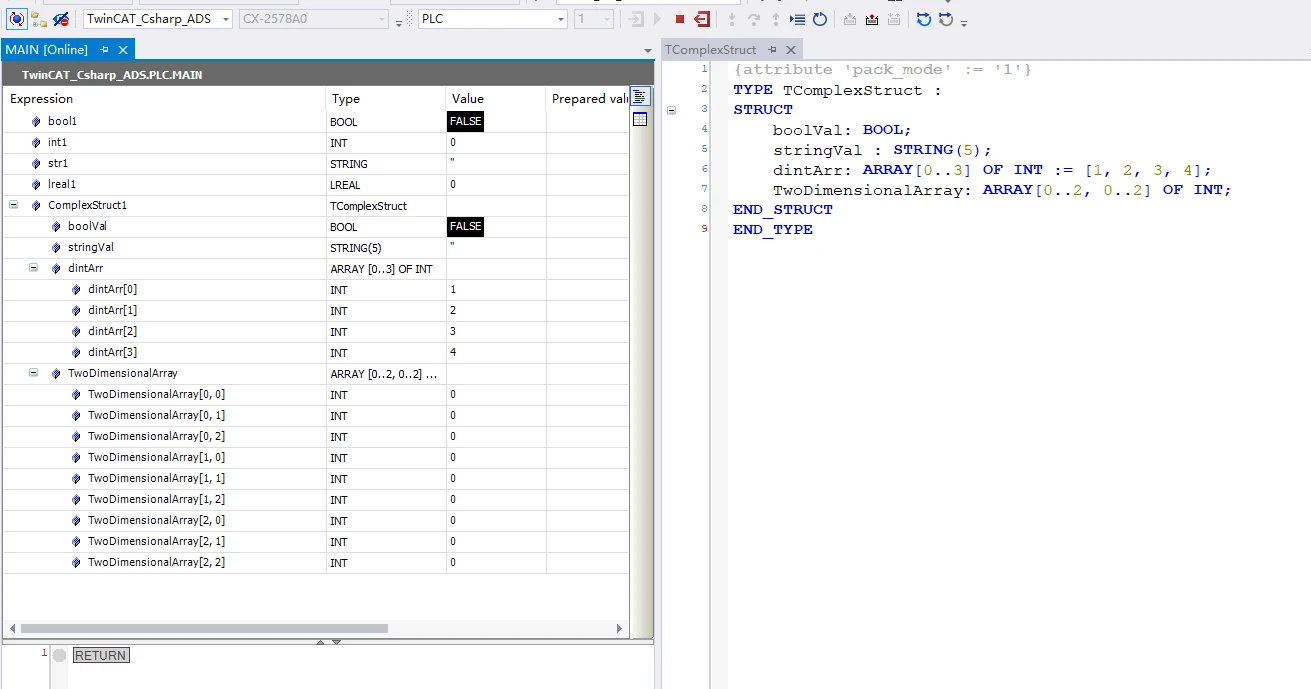The width and height of the screenshot is (1311, 689).
Task: Open the port number 1 dropdown
Action: [x=607, y=19]
